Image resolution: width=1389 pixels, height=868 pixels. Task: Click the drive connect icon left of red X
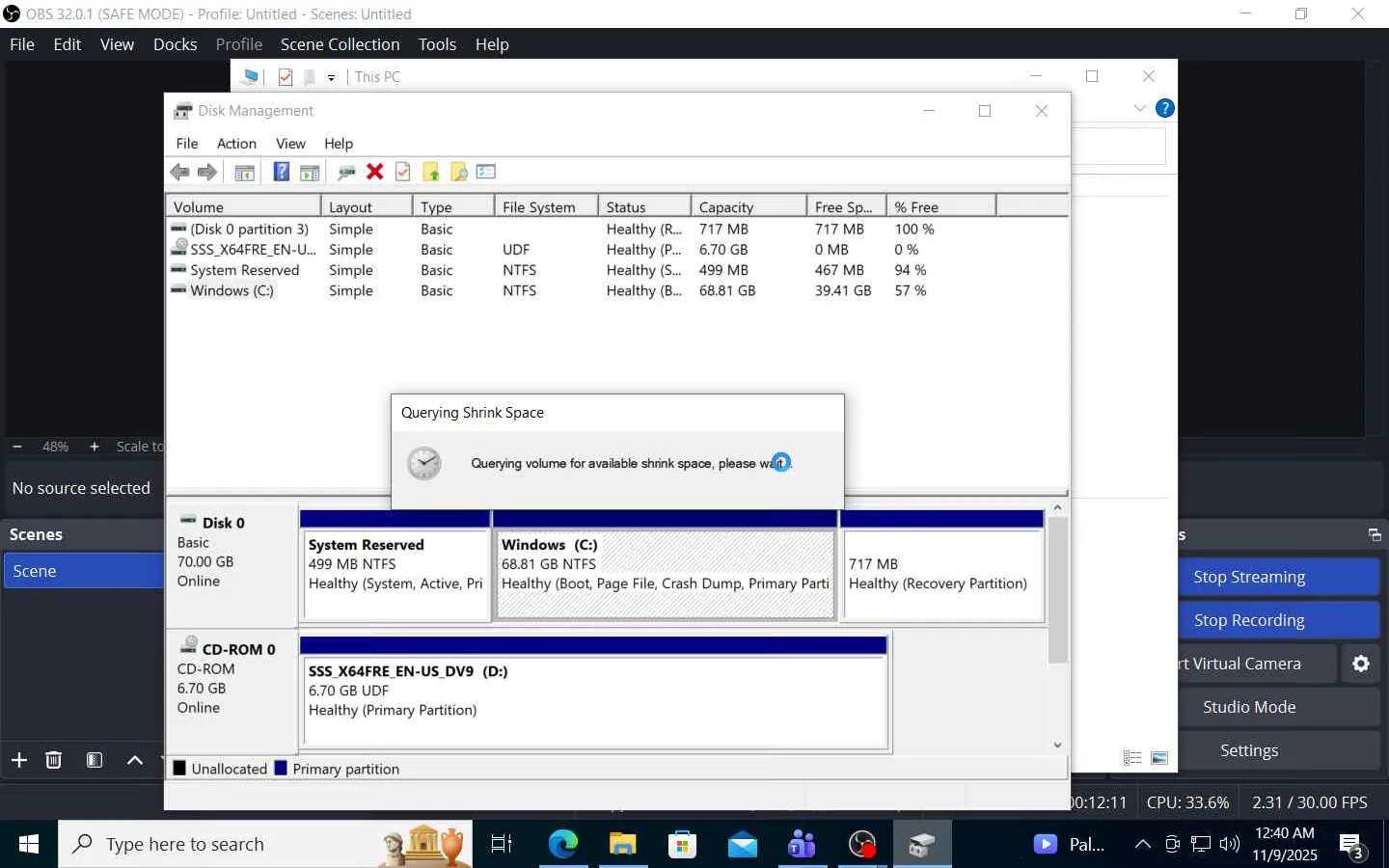click(x=346, y=173)
